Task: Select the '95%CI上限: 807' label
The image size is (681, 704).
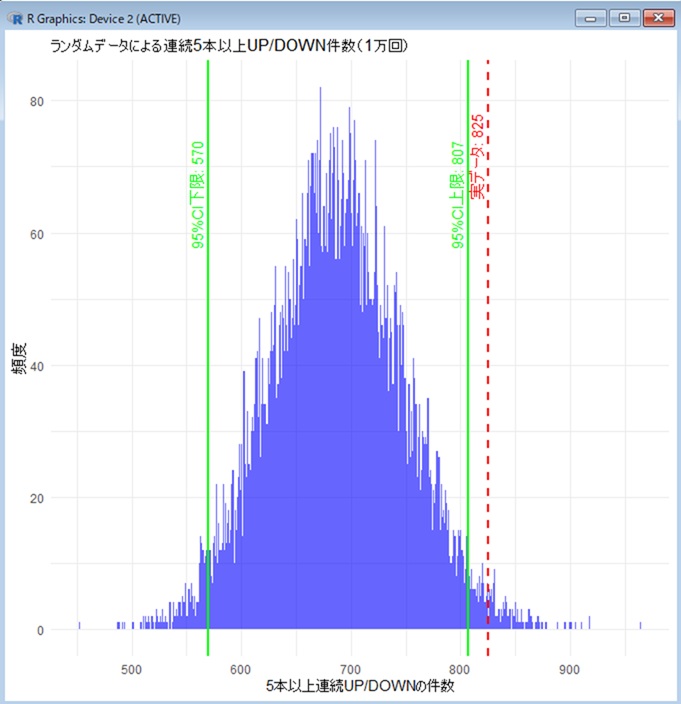Action: pos(458,194)
